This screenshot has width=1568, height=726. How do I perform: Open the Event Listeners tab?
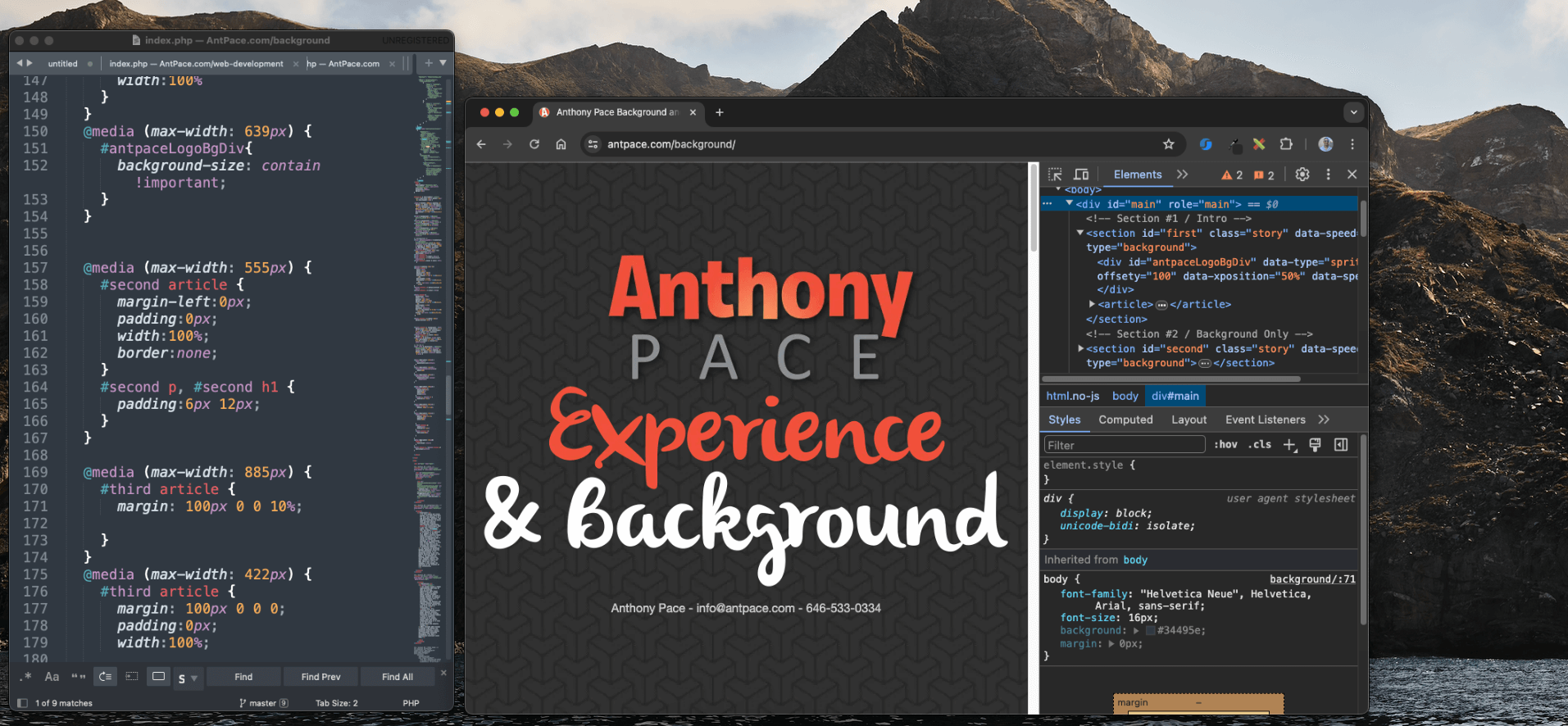click(x=1265, y=420)
